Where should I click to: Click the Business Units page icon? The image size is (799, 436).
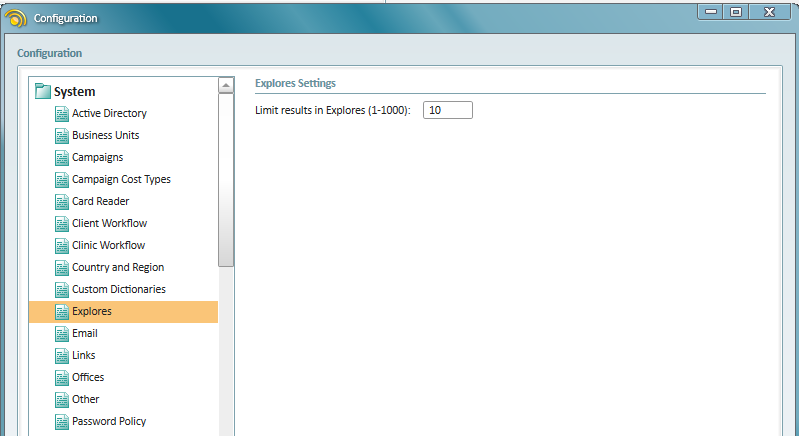pyautogui.click(x=62, y=135)
